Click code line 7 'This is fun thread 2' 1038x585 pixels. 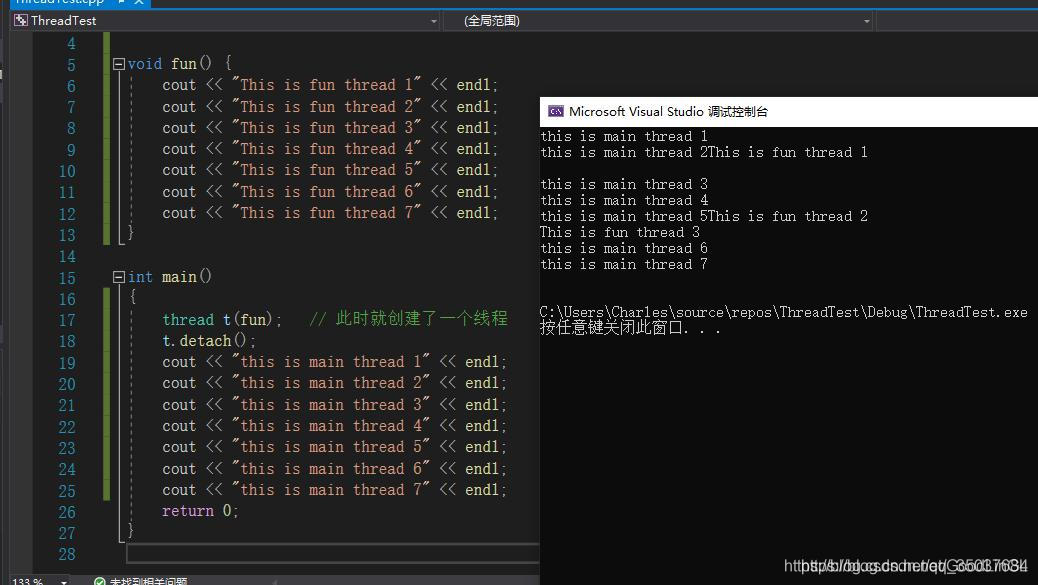pos(330,107)
